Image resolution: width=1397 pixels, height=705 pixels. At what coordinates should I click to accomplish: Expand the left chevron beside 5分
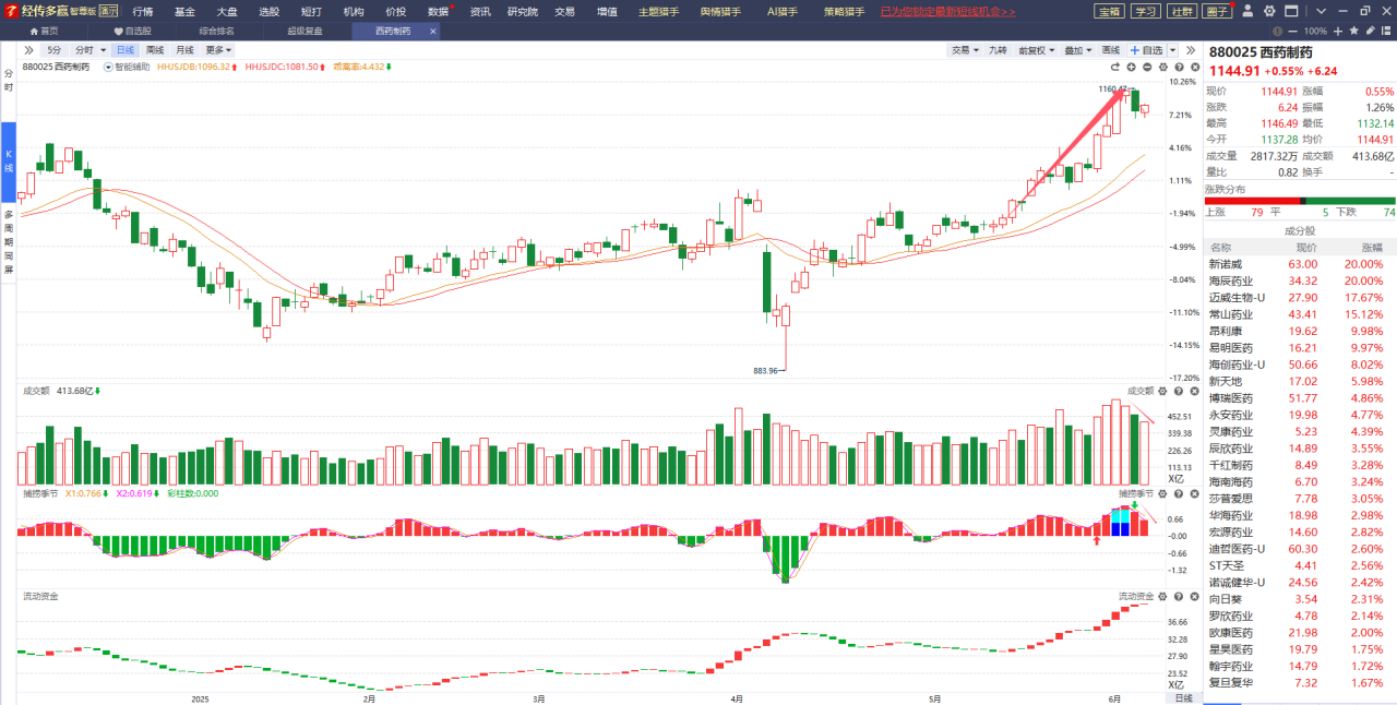click(28, 50)
